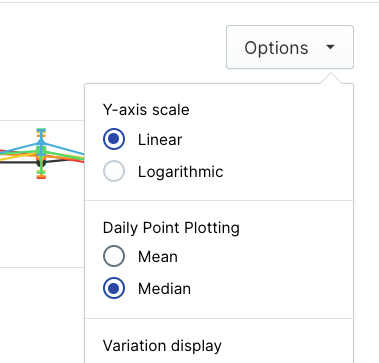Click the green data point on chart
Viewport: 379px width, 363px height.
[41, 151]
